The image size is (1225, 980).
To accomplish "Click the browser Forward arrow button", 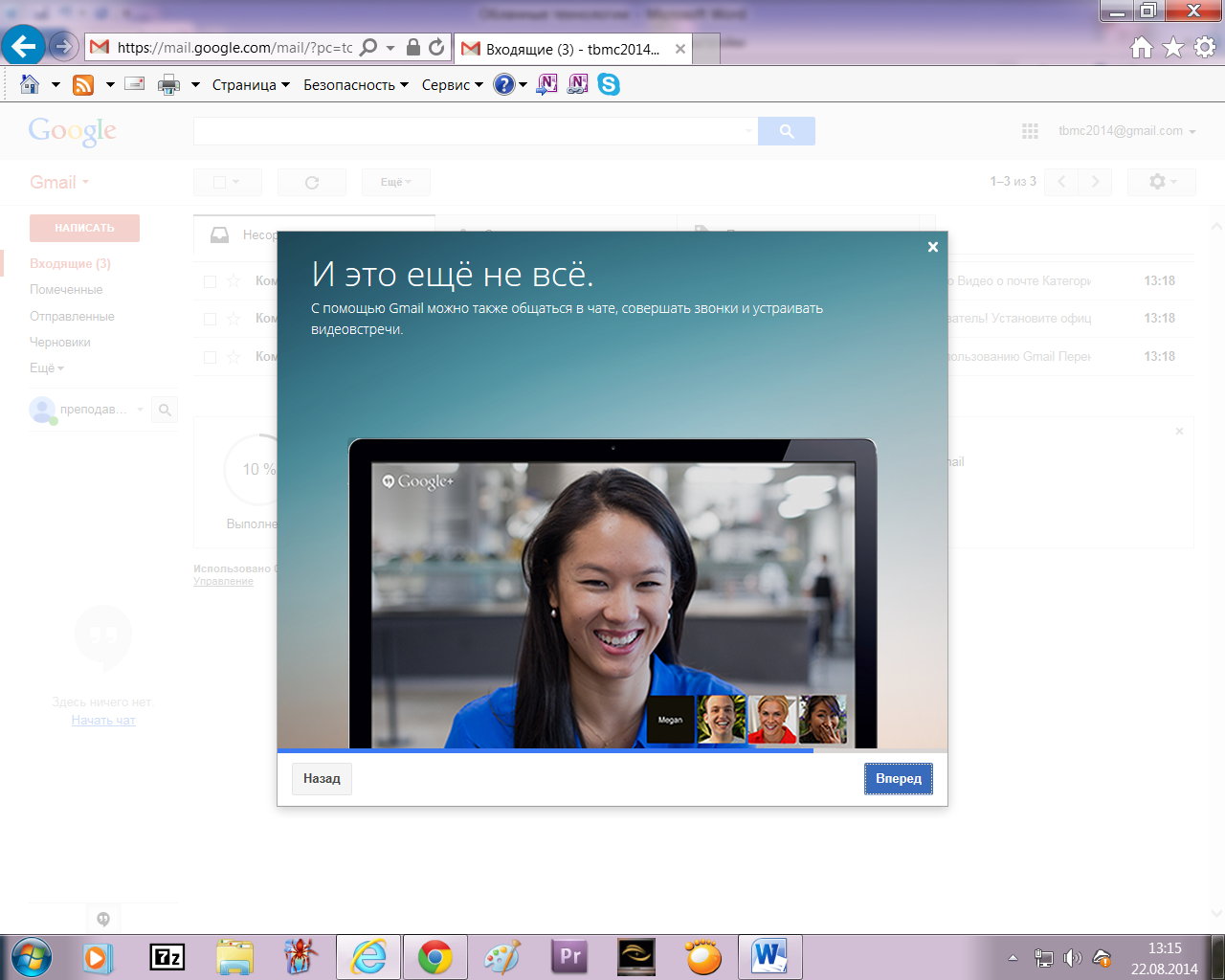I will [63, 46].
